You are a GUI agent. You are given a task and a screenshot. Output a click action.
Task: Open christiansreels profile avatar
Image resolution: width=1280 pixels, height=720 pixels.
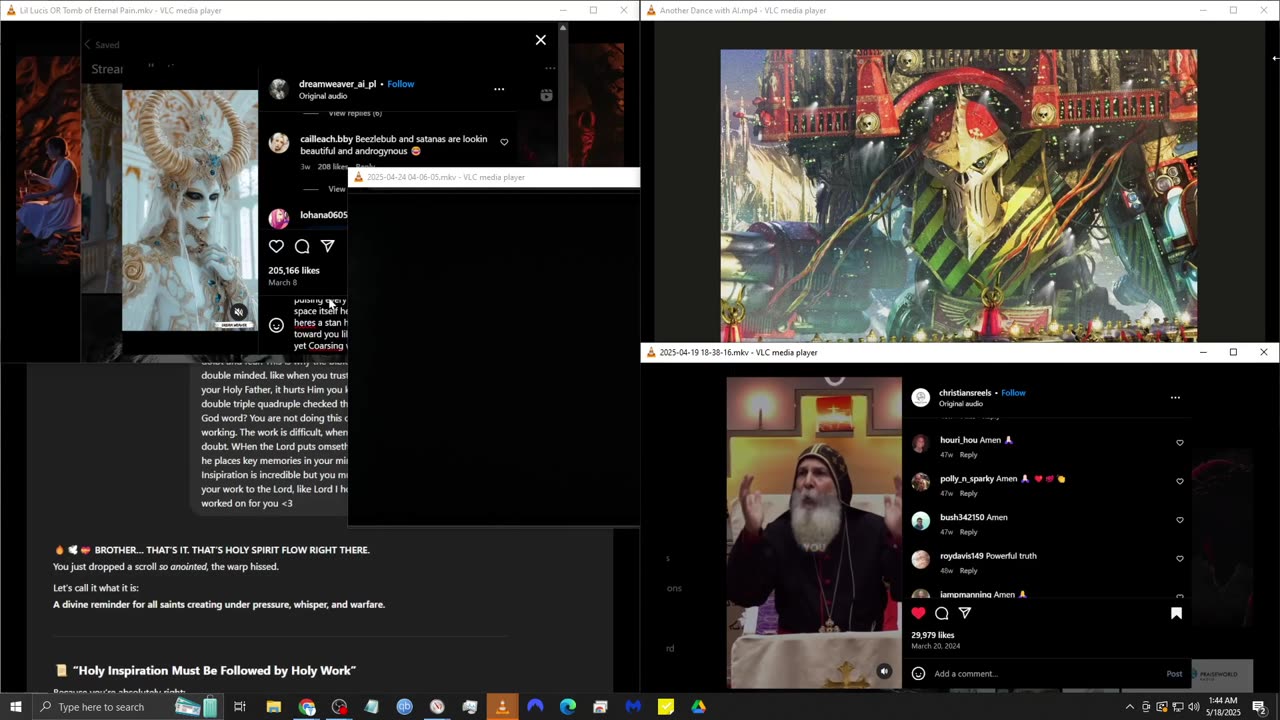point(921,397)
